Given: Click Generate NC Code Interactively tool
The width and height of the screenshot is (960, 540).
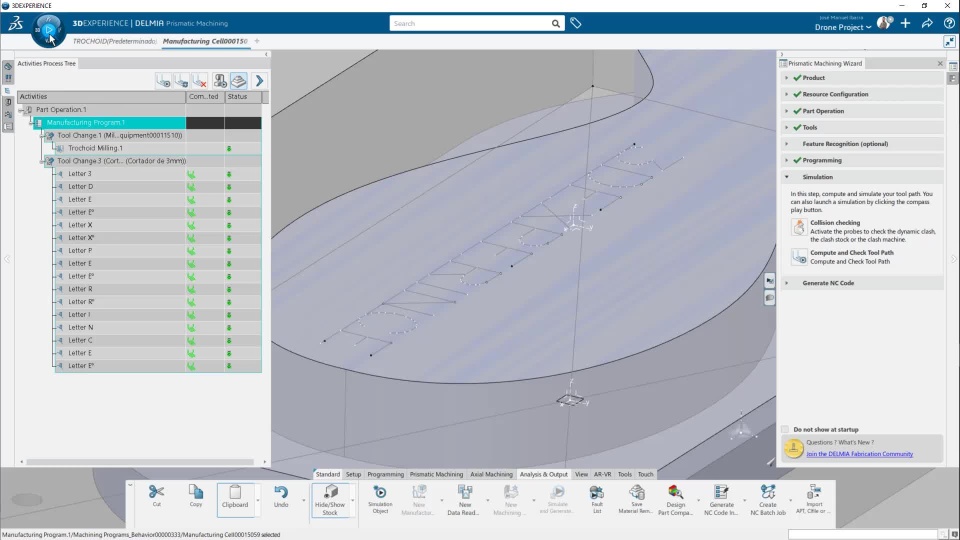Looking at the screenshot, I should 721,500.
